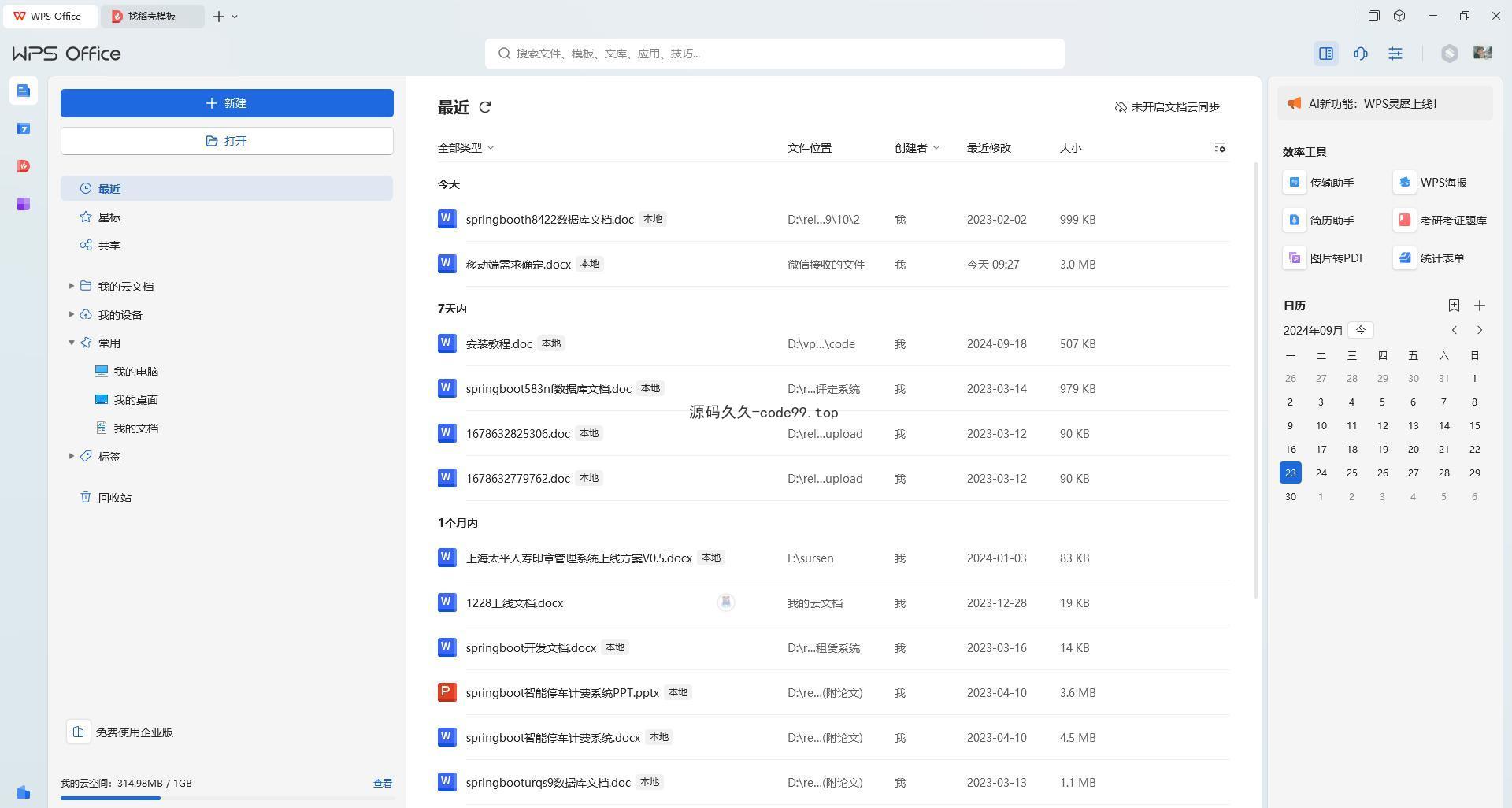
Task: Launch the WPS海报 tool
Action: (1430, 183)
